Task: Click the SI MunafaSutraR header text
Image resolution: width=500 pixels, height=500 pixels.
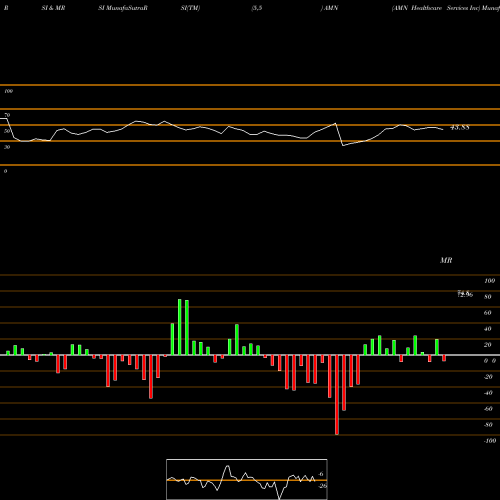Action: tap(123, 8)
